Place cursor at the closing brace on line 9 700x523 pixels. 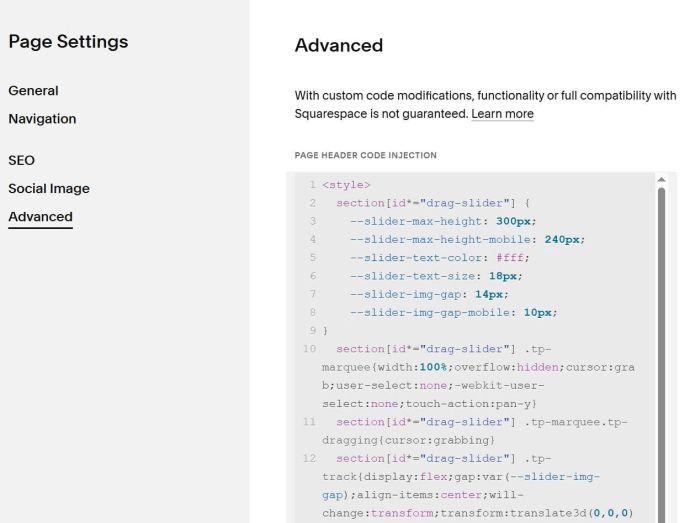(x=325, y=330)
